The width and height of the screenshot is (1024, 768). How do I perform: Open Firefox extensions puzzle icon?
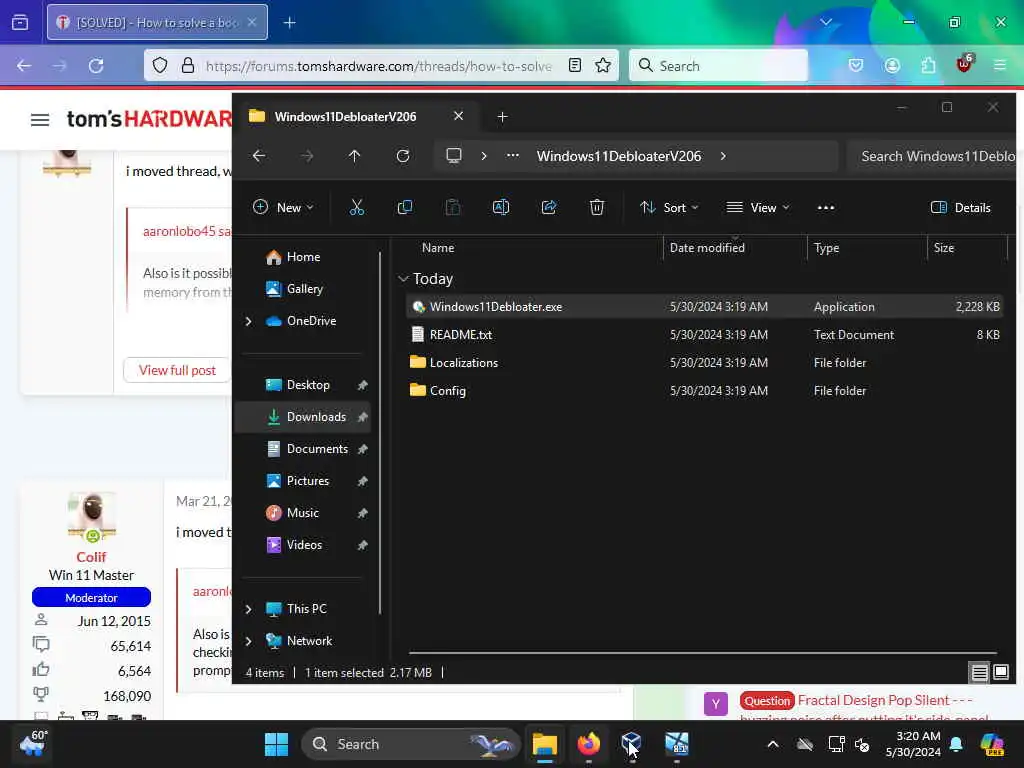click(928, 65)
